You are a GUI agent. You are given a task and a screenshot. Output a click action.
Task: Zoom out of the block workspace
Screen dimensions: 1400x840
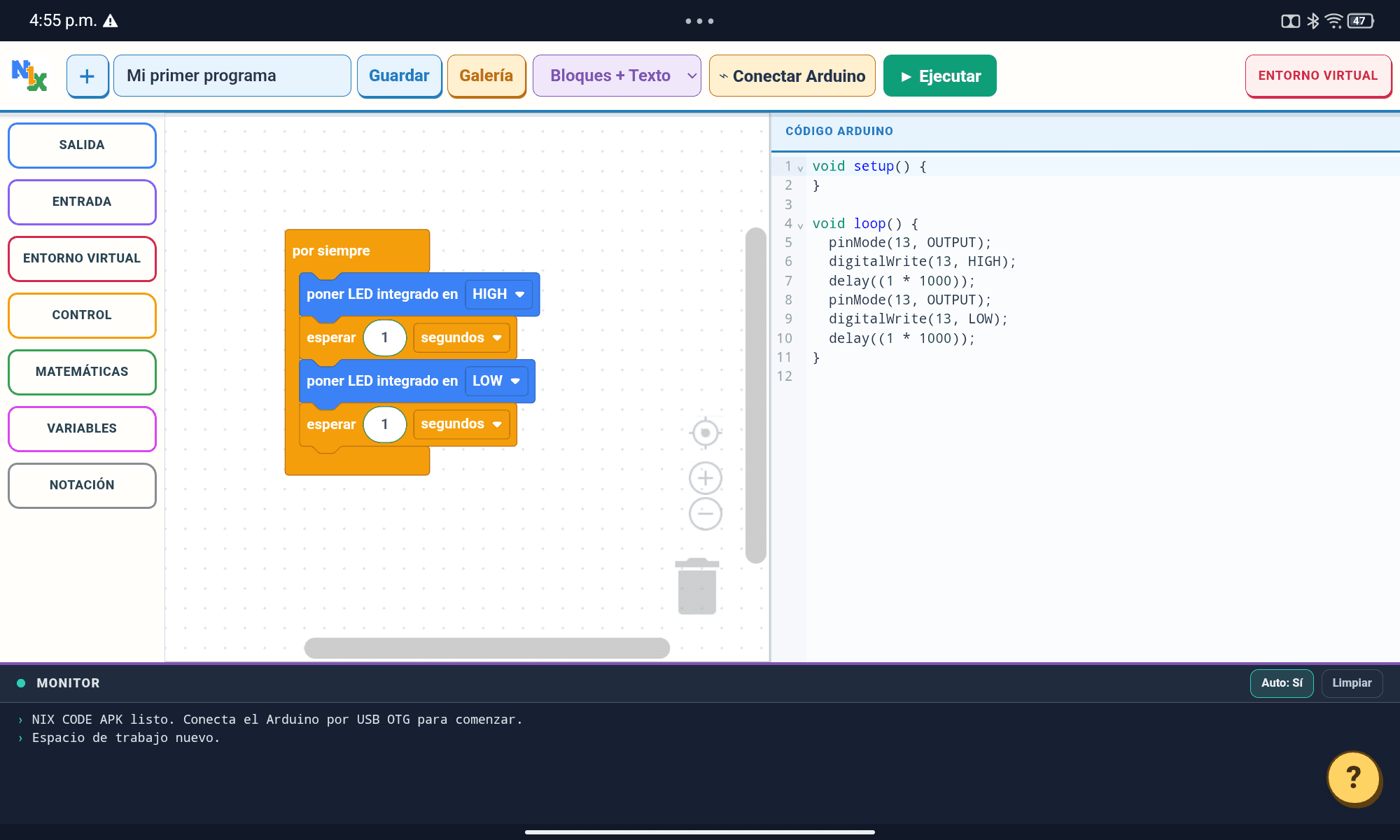pos(706,514)
